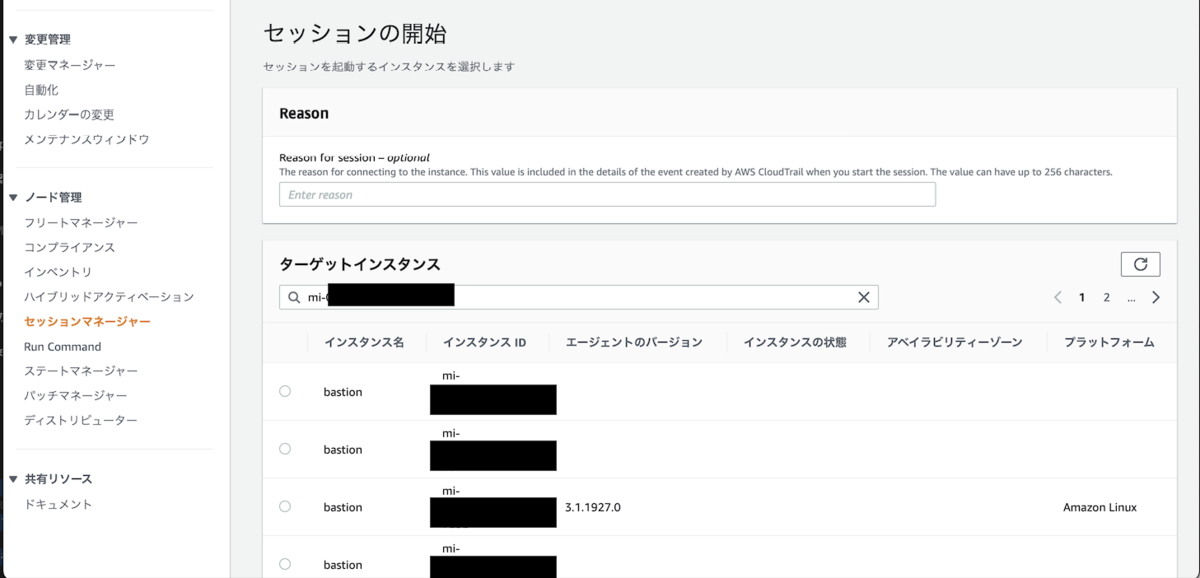Select the Amazon Linux bastion instance
Screen dimensions: 1200x578
(285, 507)
